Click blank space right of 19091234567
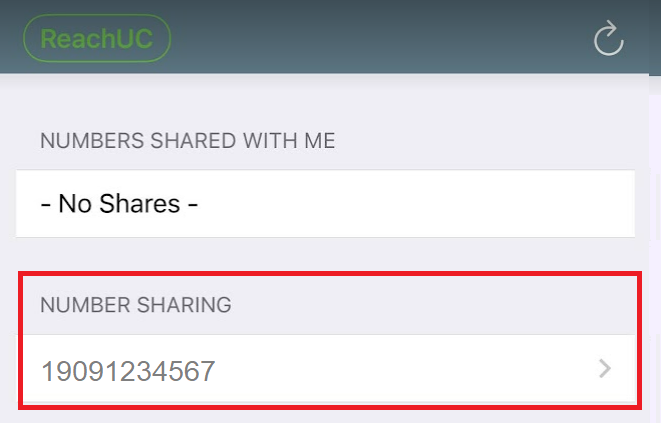Screen dimensions: 661x423 [x=405, y=369]
